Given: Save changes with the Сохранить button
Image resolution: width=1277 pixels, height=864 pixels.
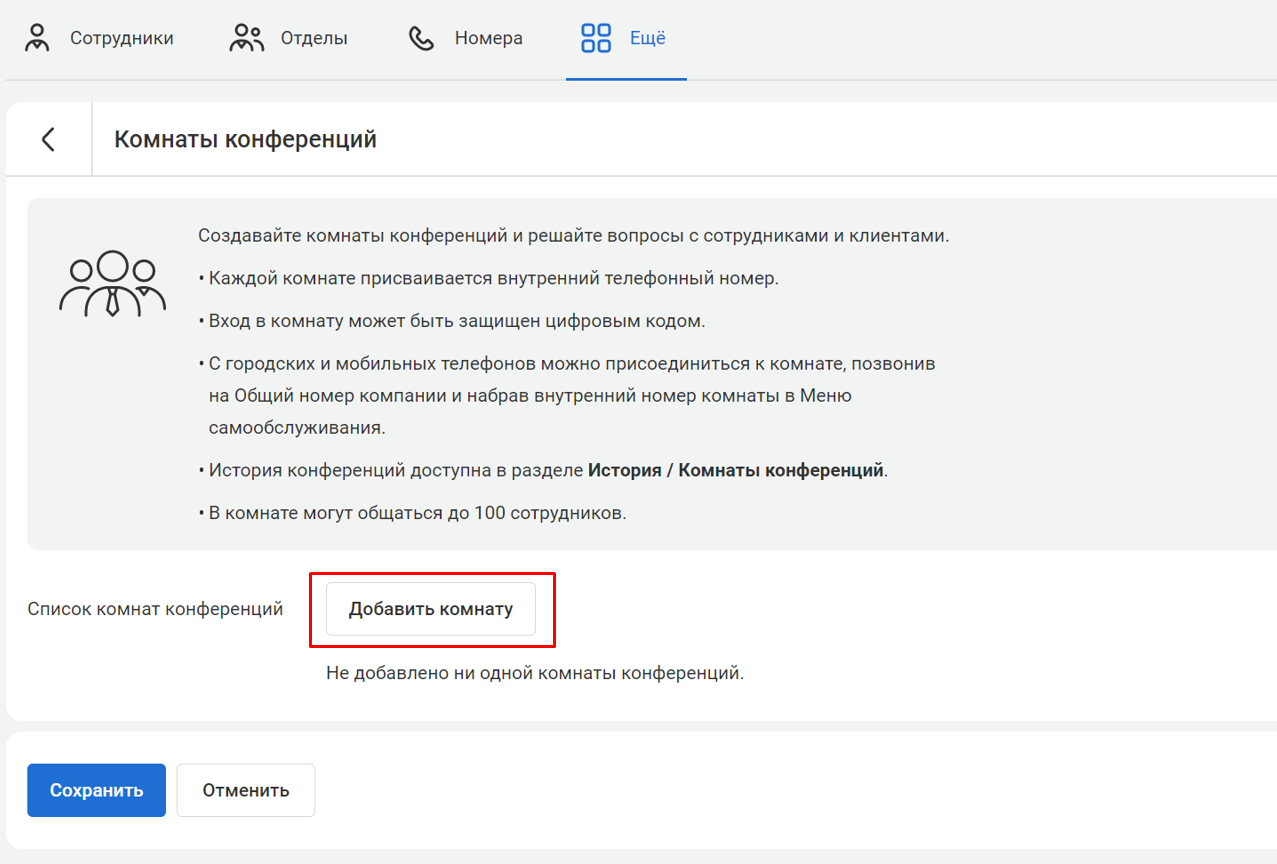Looking at the screenshot, I should 96,790.
